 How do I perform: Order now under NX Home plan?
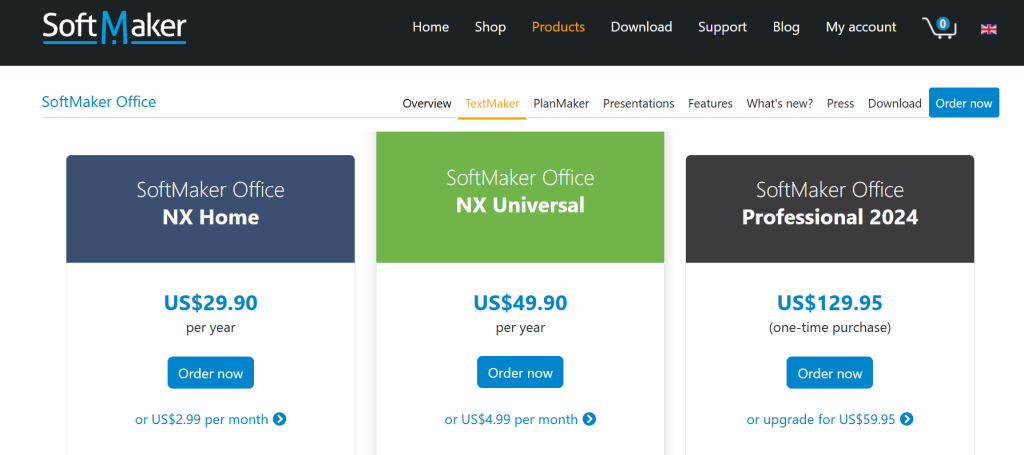pos(210,373)
